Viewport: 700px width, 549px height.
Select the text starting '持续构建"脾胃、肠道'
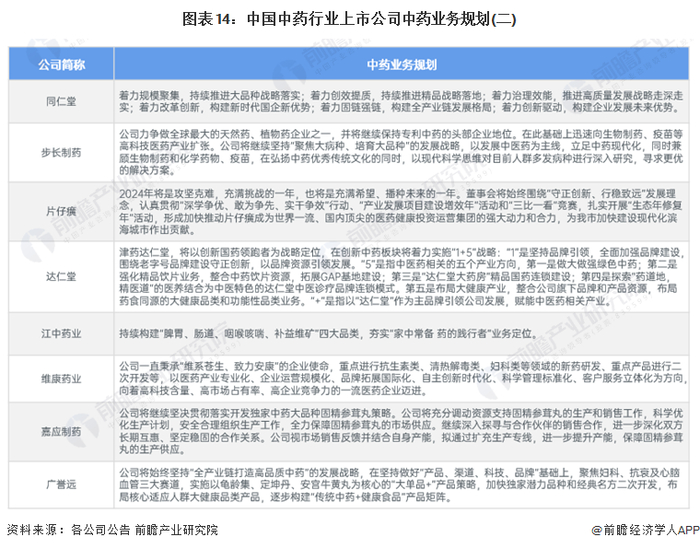[328, 333]
